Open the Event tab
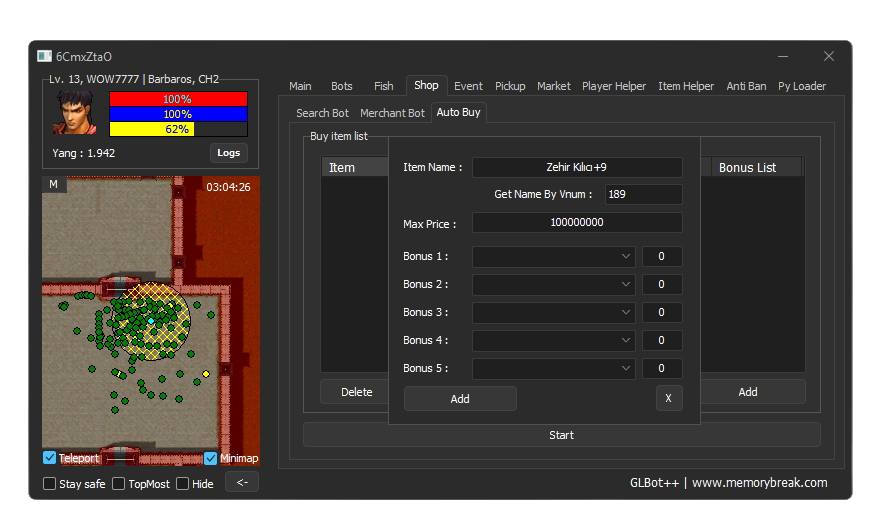The image size is (879, 527). tap(468, 86)
